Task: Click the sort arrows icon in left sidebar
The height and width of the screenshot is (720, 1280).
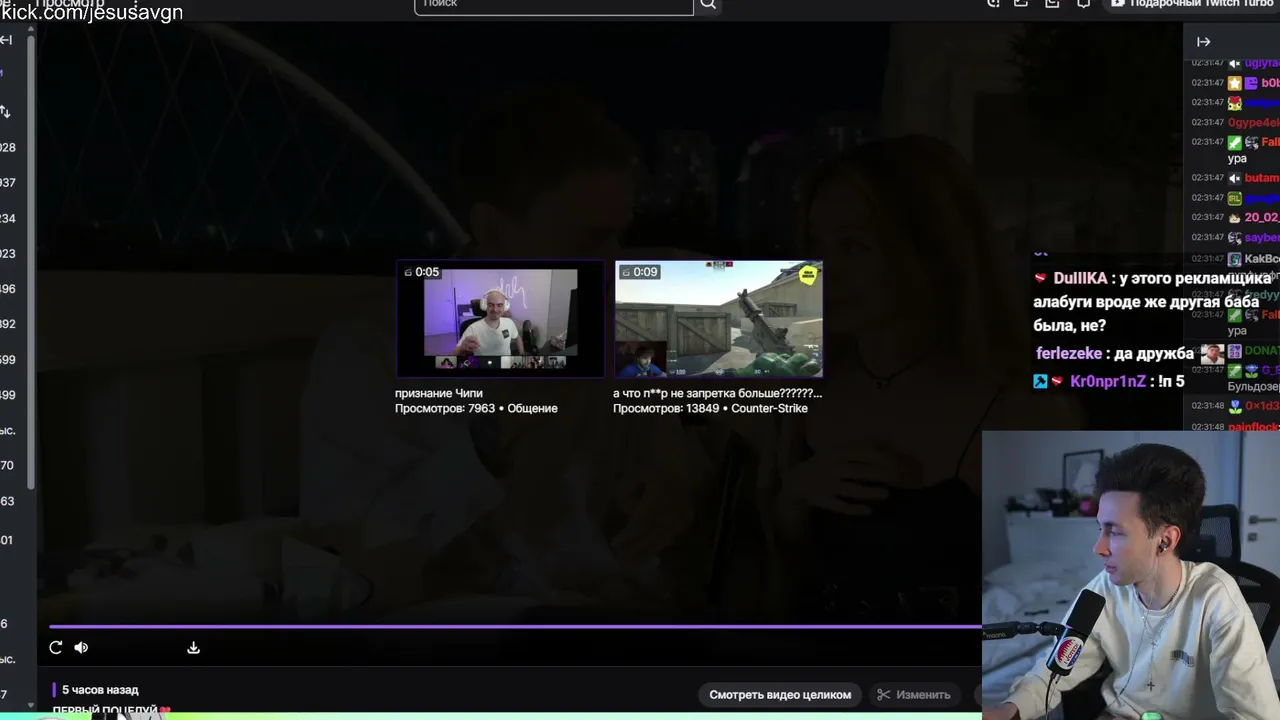Action: (x=5, y=111)
